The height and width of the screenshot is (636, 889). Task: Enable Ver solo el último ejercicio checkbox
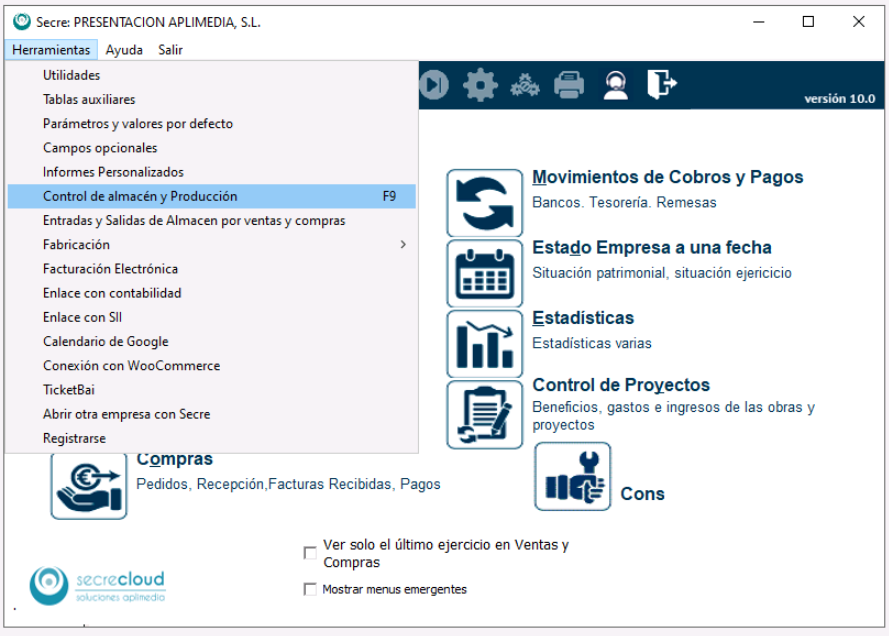click(310, 553)
